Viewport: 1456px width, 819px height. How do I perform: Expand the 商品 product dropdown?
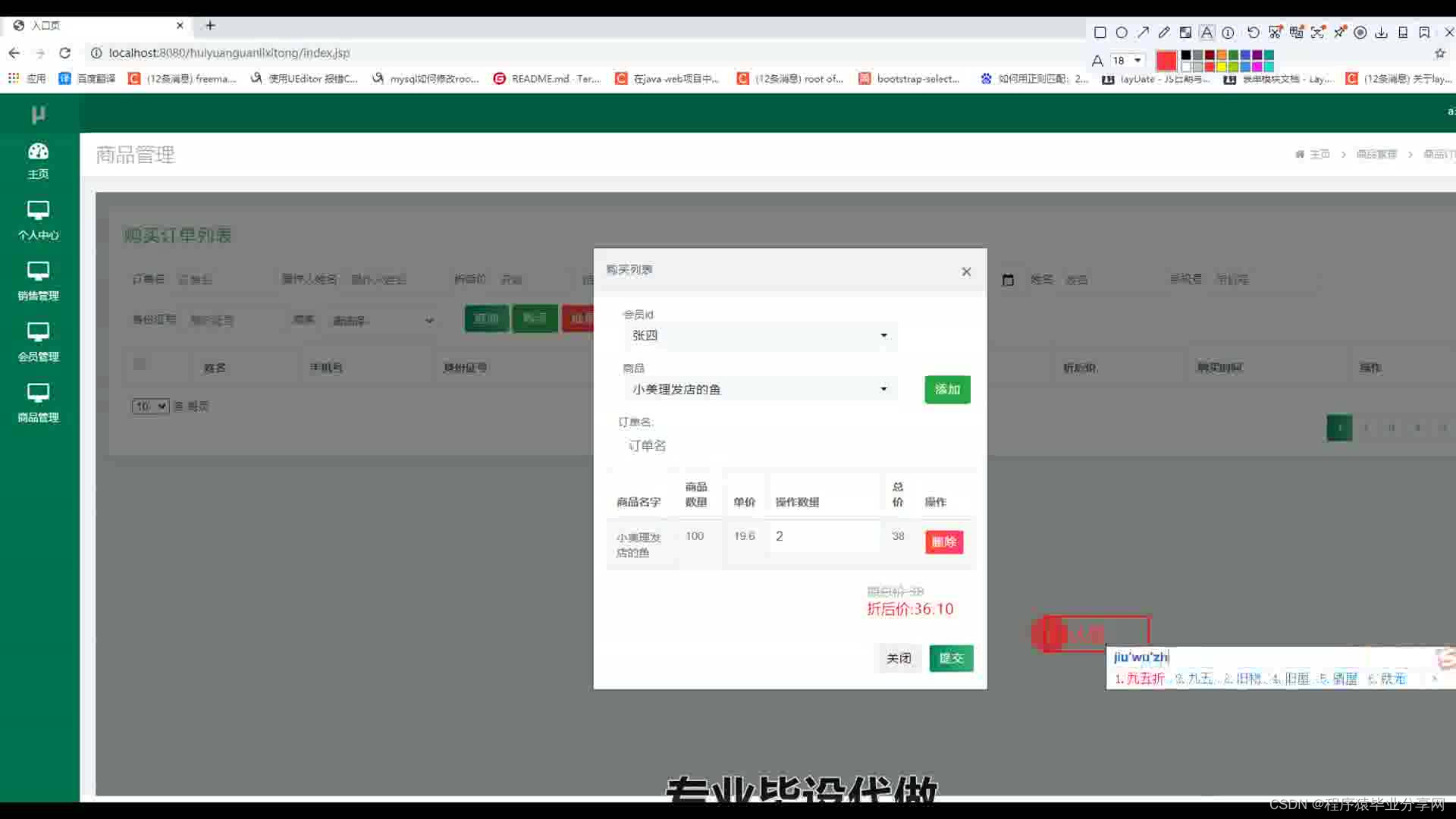pos(758,389)
